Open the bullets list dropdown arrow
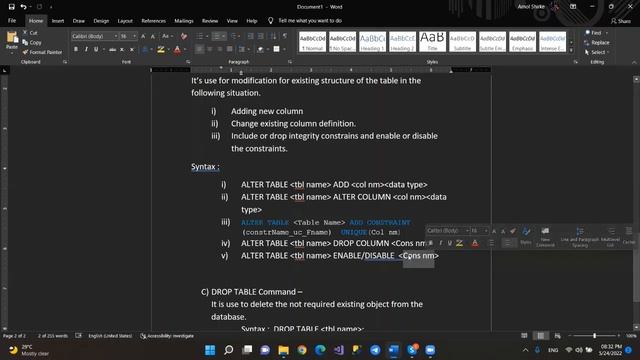The width and height of the screenshot is (640, 360). click(207, 36)
